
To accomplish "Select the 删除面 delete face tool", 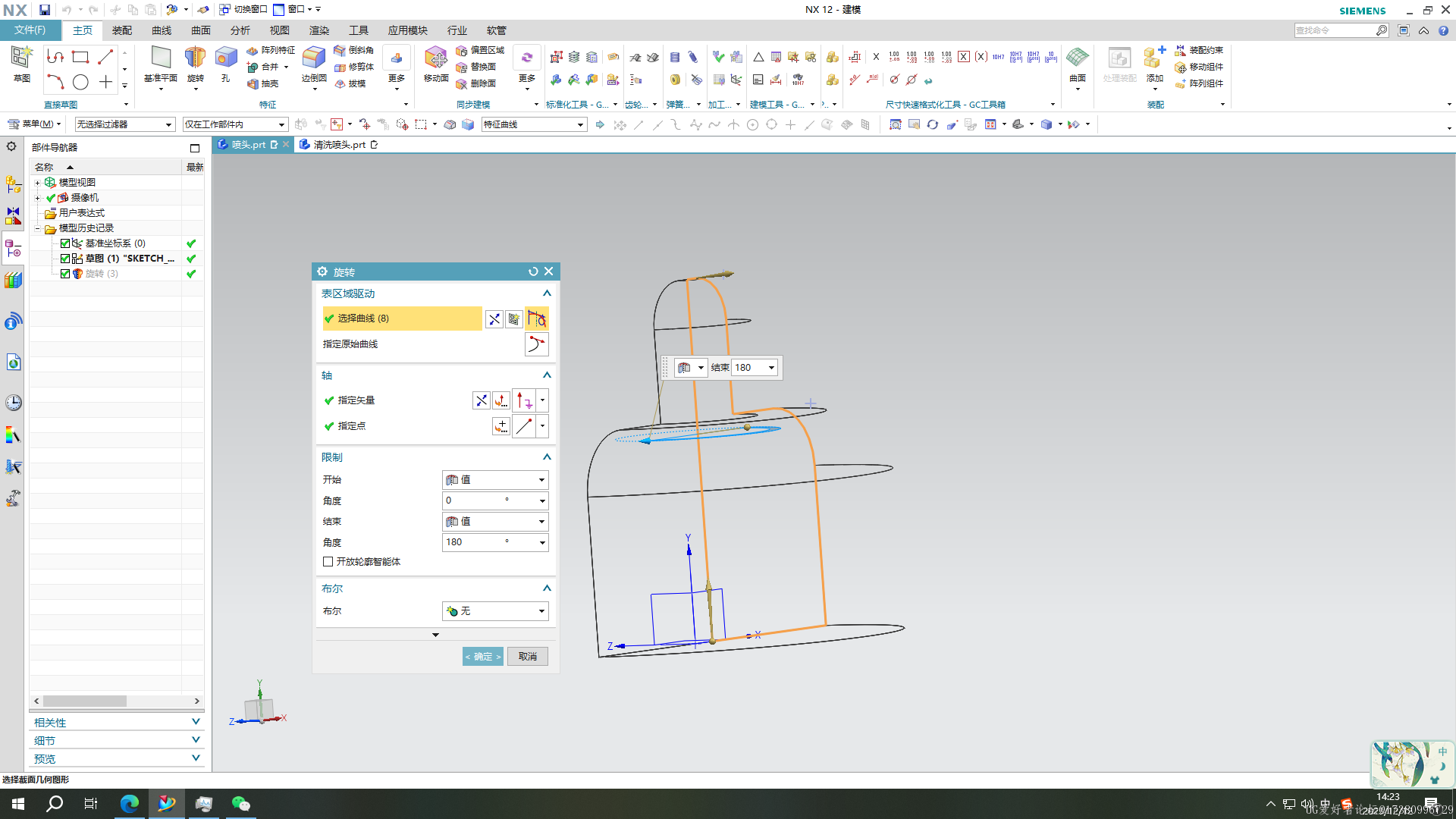I will pyautogui.click(x=475, y=84).
